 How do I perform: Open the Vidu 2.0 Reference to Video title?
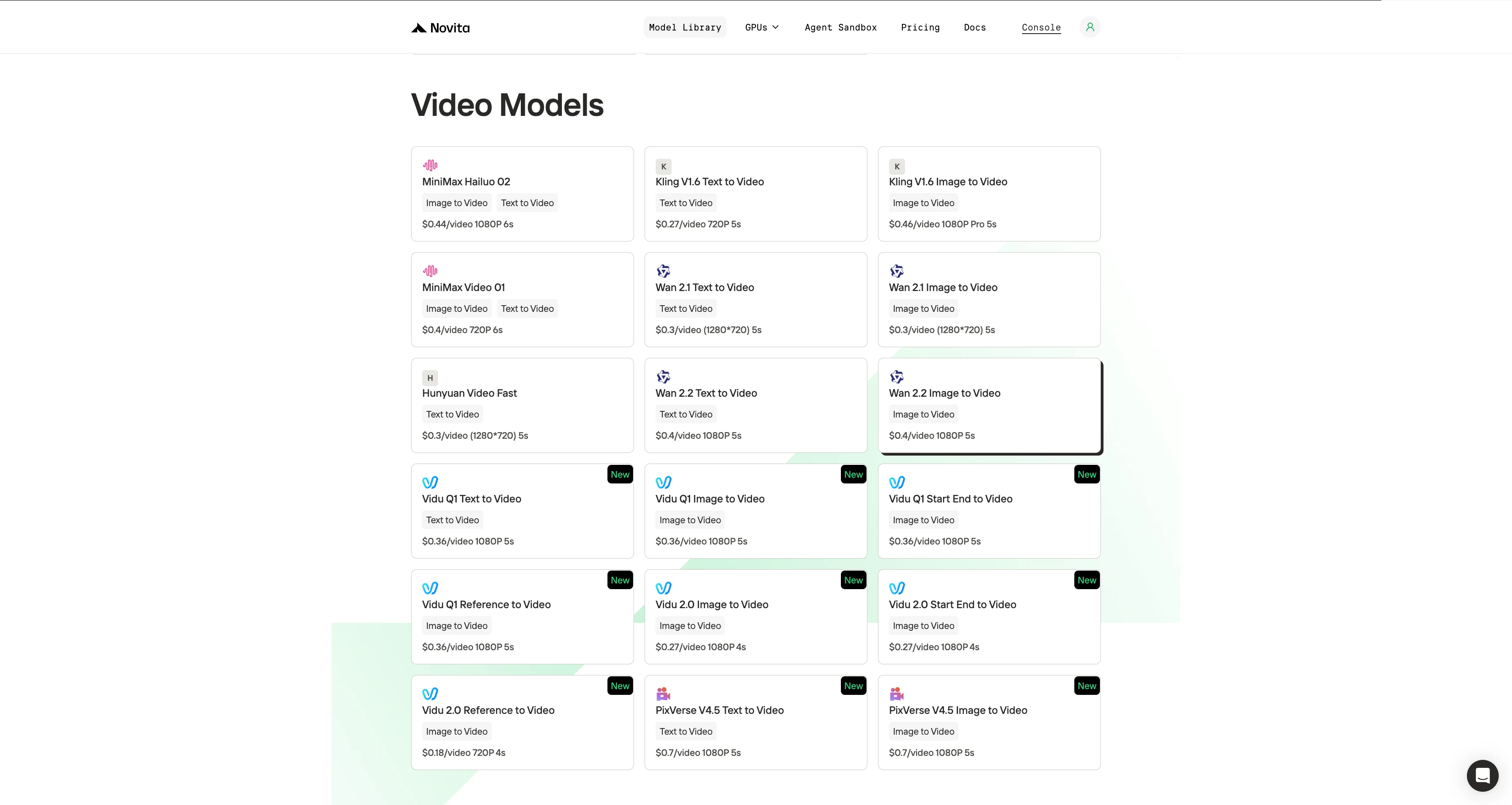pos(489,710)
